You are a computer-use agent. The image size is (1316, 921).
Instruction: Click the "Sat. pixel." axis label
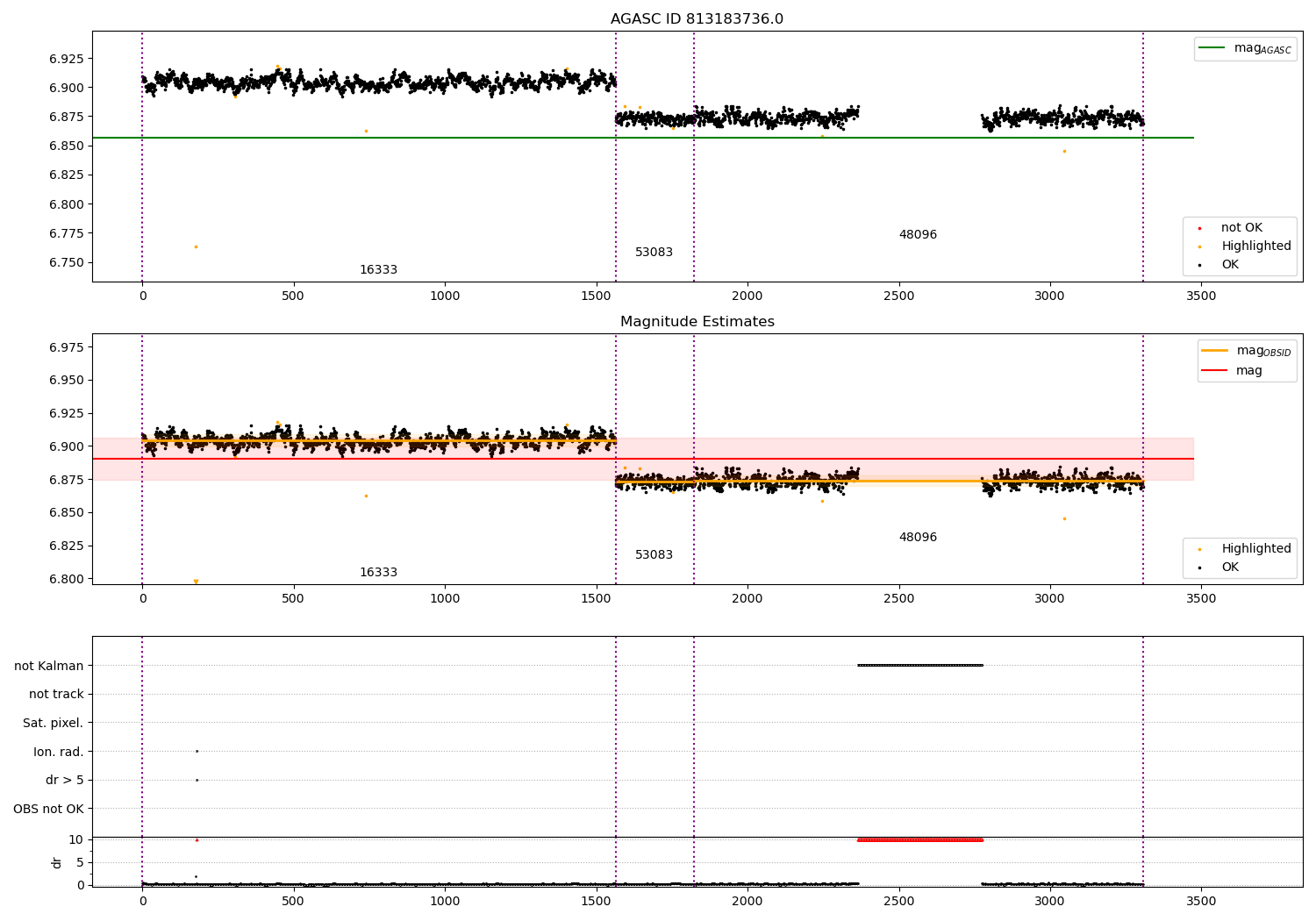tap(54, 724)
